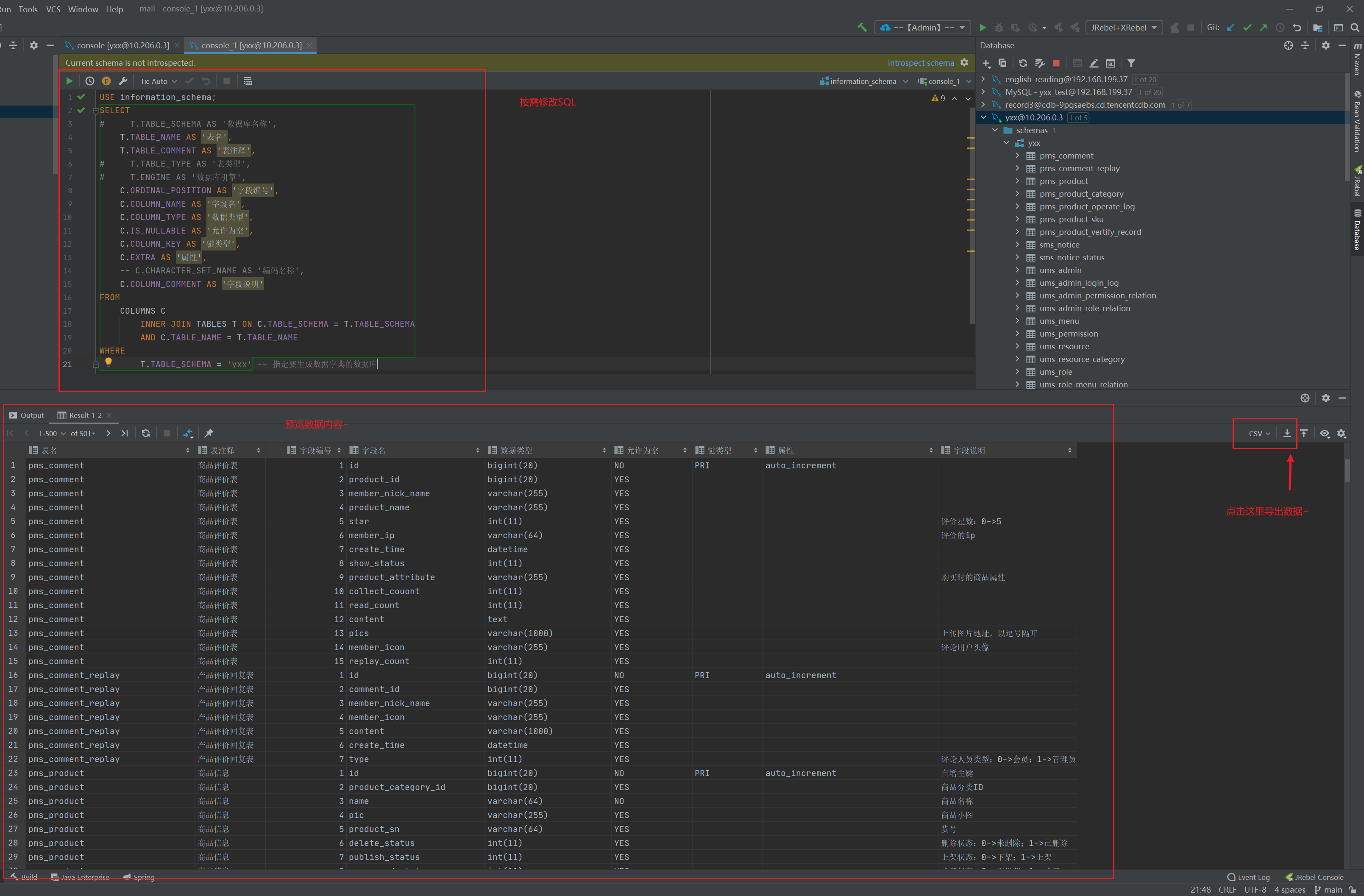Image resolution: width=1364 pixels, height=896 pixels.
Task: Open the Tools menu
Action: (x=28, y=8)
